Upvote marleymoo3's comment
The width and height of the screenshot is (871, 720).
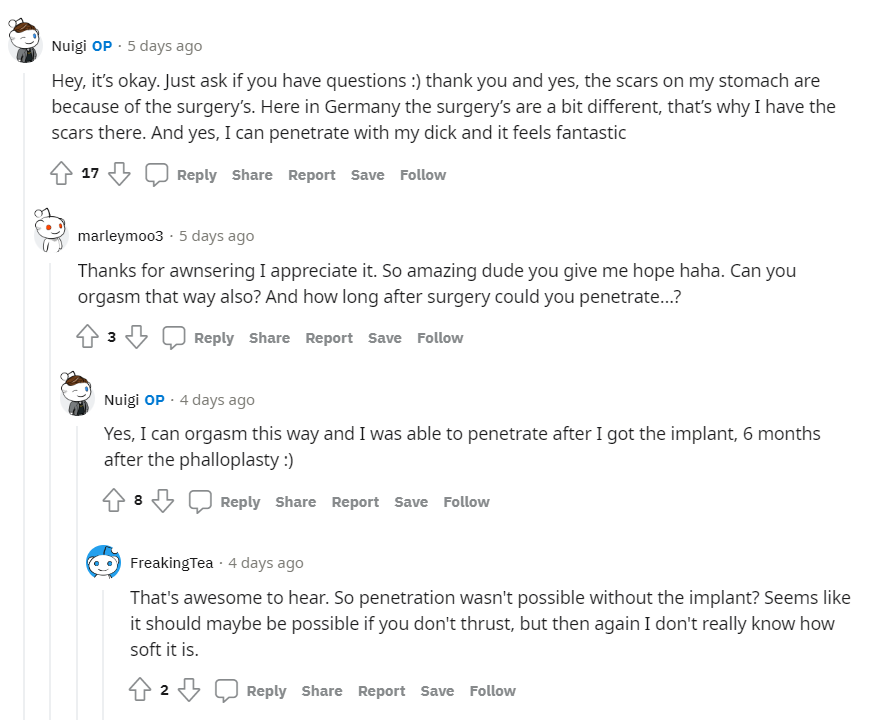coord(88,338)
